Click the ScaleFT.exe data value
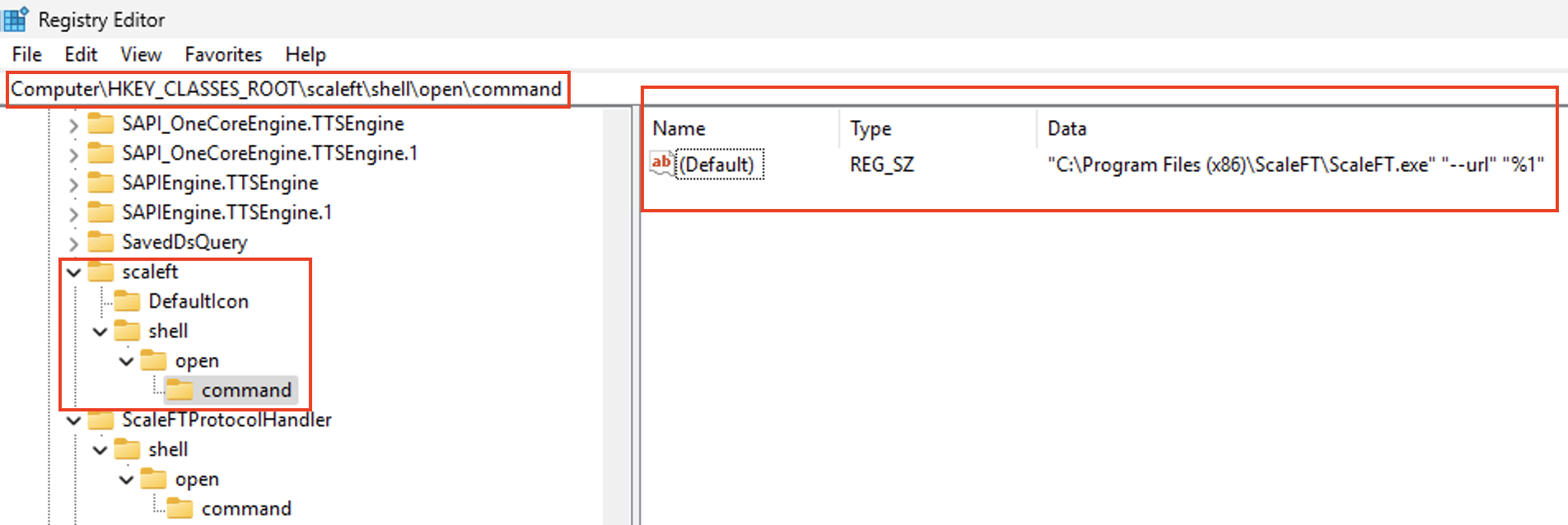The width and height of the screenshot is (1568, 525). tap(1295, 165)
